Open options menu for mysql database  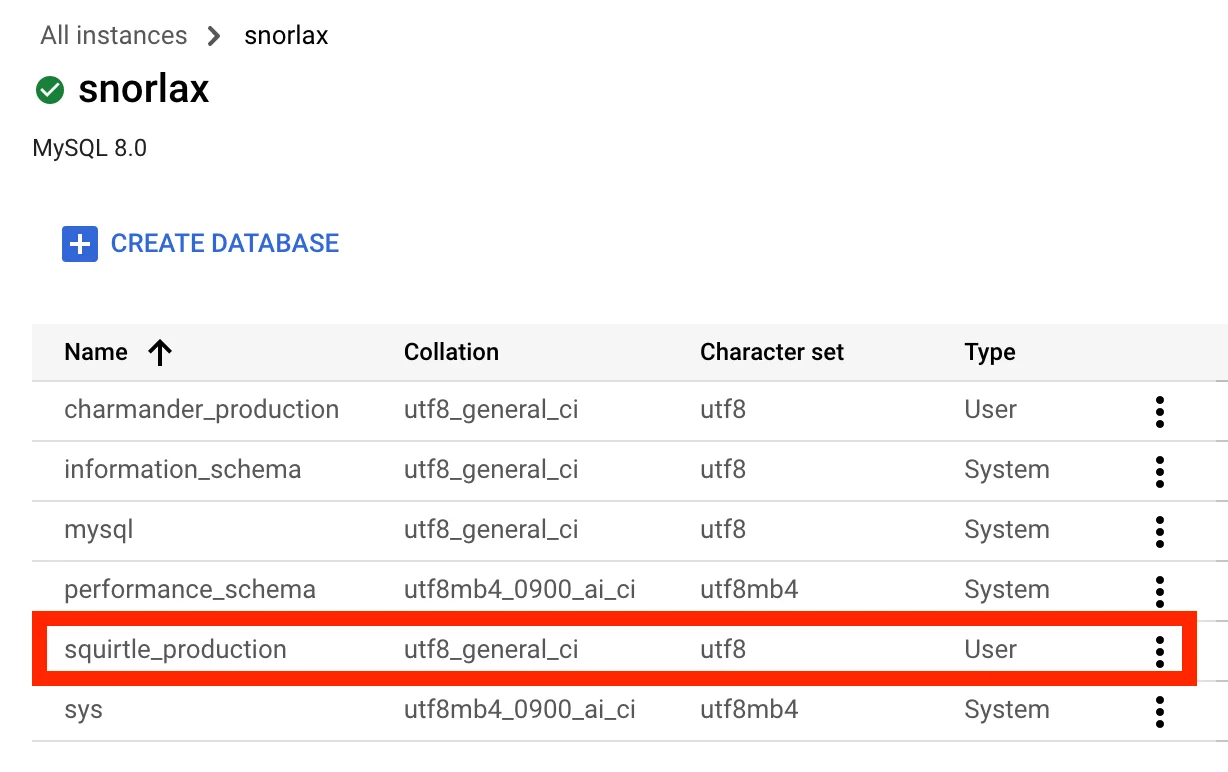pos(1159,531)
